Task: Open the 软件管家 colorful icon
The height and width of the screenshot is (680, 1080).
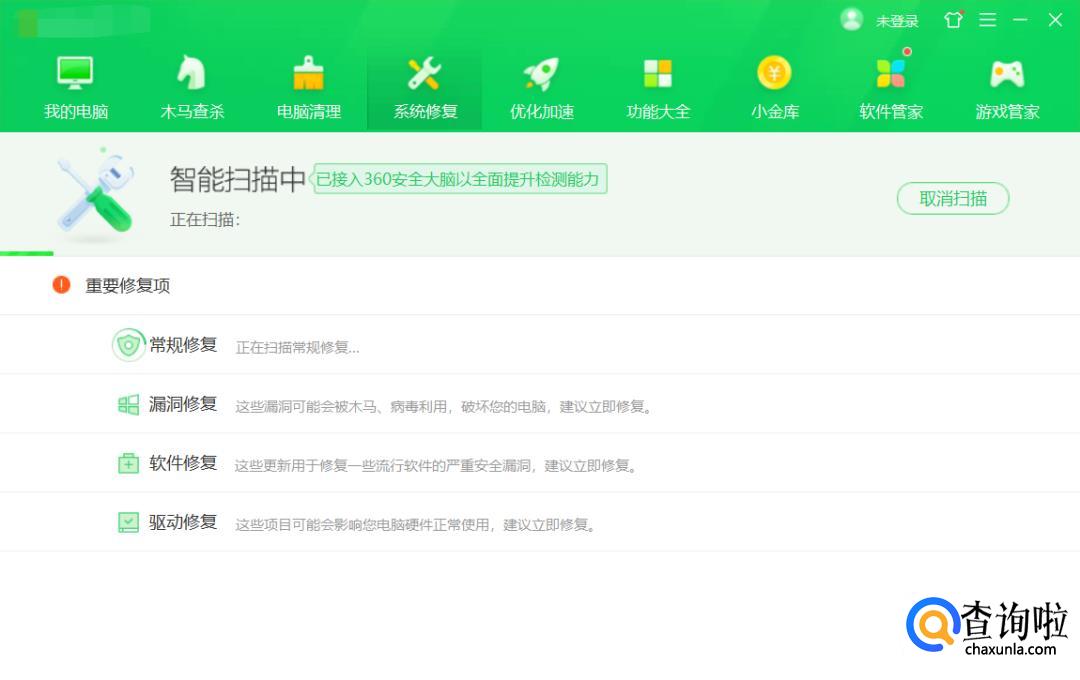Action: (x=891, y=73)
